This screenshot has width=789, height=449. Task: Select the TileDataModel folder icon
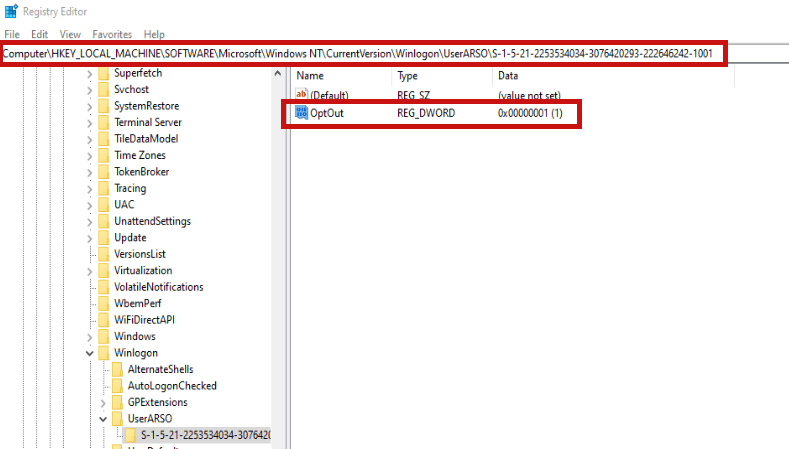tap(104, 139)
